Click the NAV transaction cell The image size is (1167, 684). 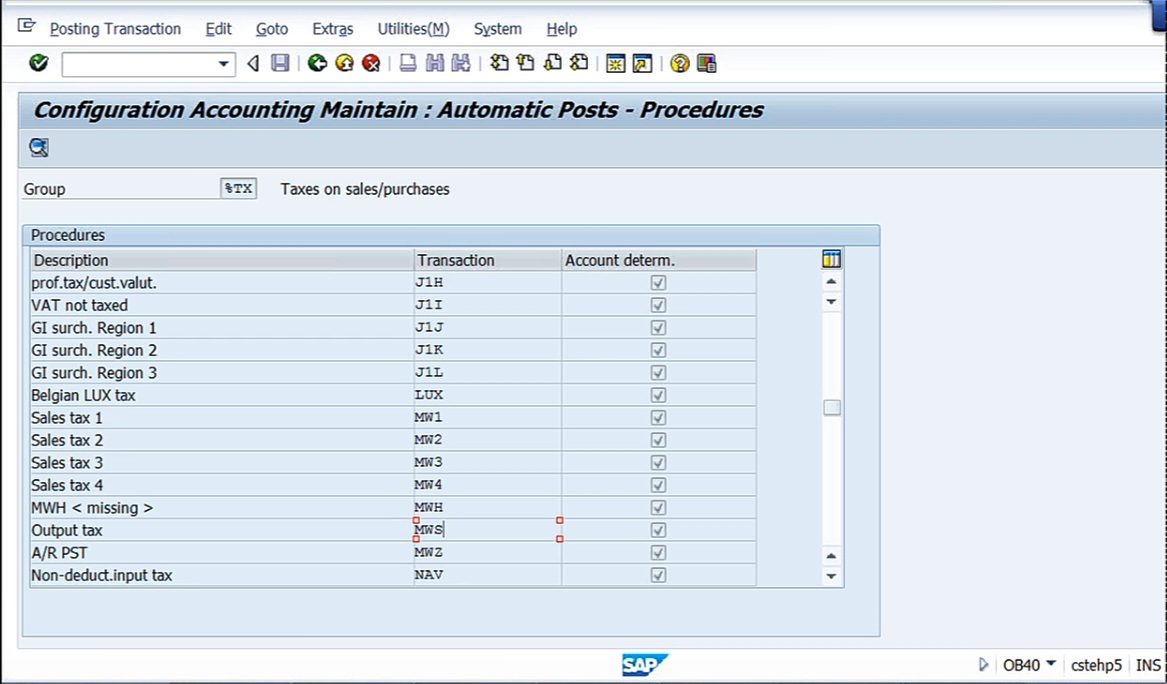(487, 575)
